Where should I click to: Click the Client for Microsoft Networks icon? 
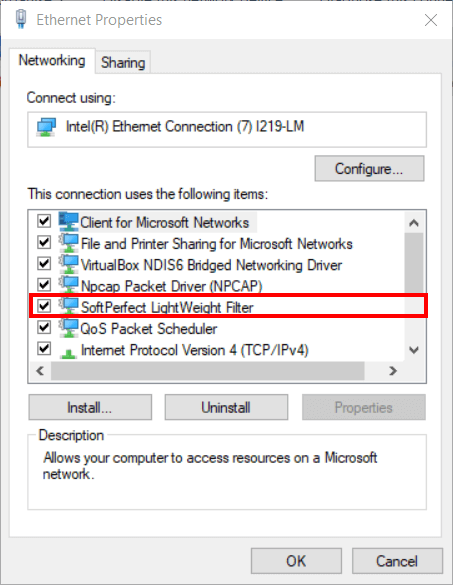(x=69, y=222)
